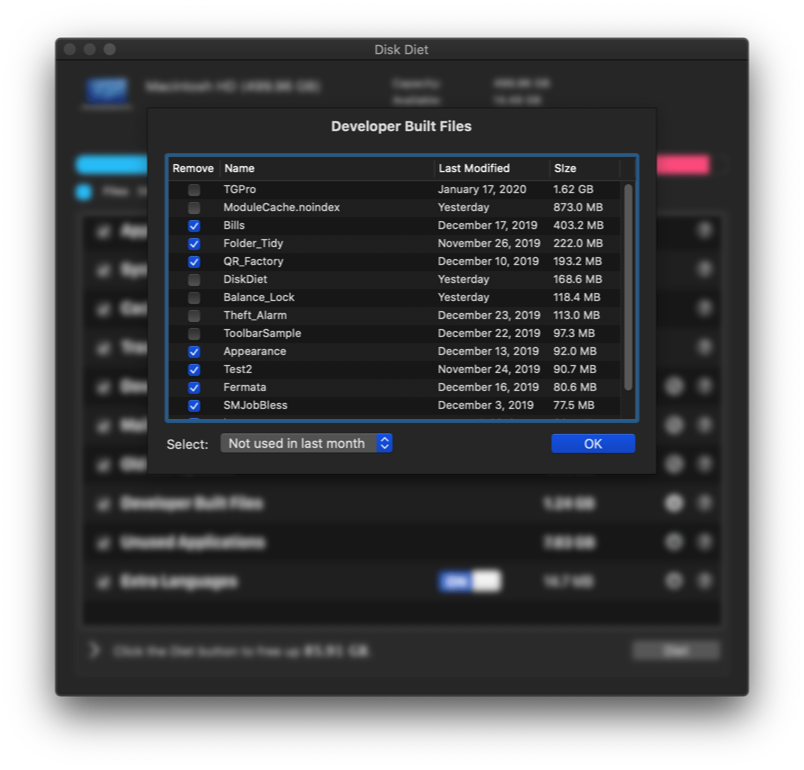Select the QR_Factory file name
This screenshot has height=770, width=804.
coord(253,261)
